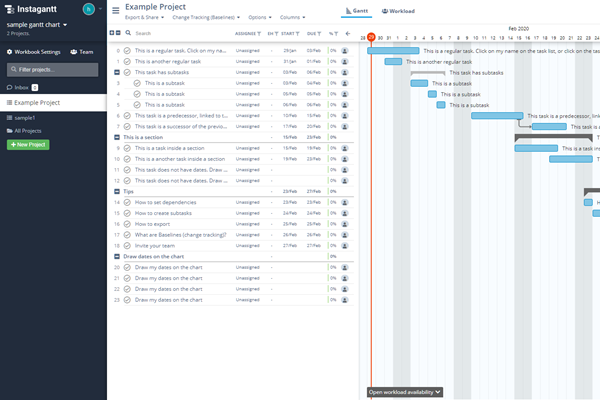Click the Filter projects input field
Screen dimensions: 600x400
coord(52,70)
